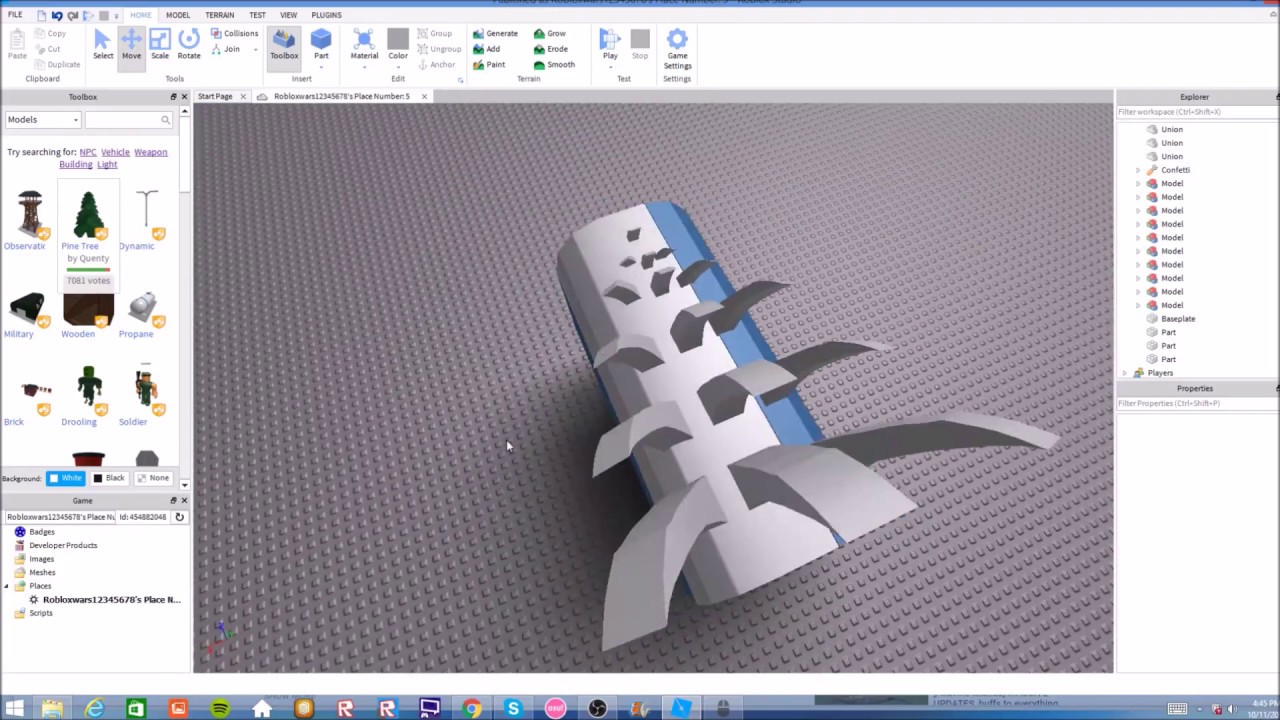Switch to the TERRAIN ribbon tab
Image resolution: width=1280 pixels, height=720 pixels.
(219, 15)
